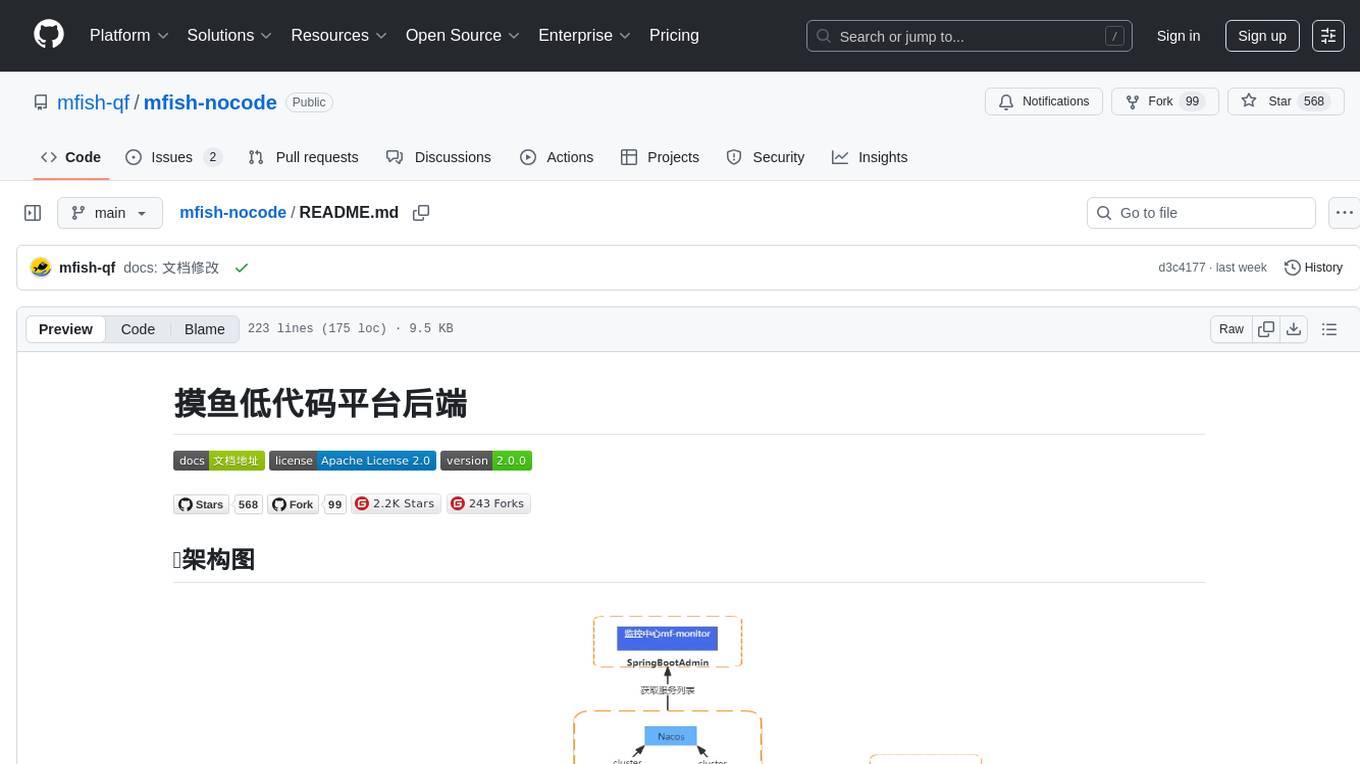Screen dimensions: 1360x764
Task: Click the 223 lines (175 loc) · 9.5 KB file info text
Action: pos(350,329)
